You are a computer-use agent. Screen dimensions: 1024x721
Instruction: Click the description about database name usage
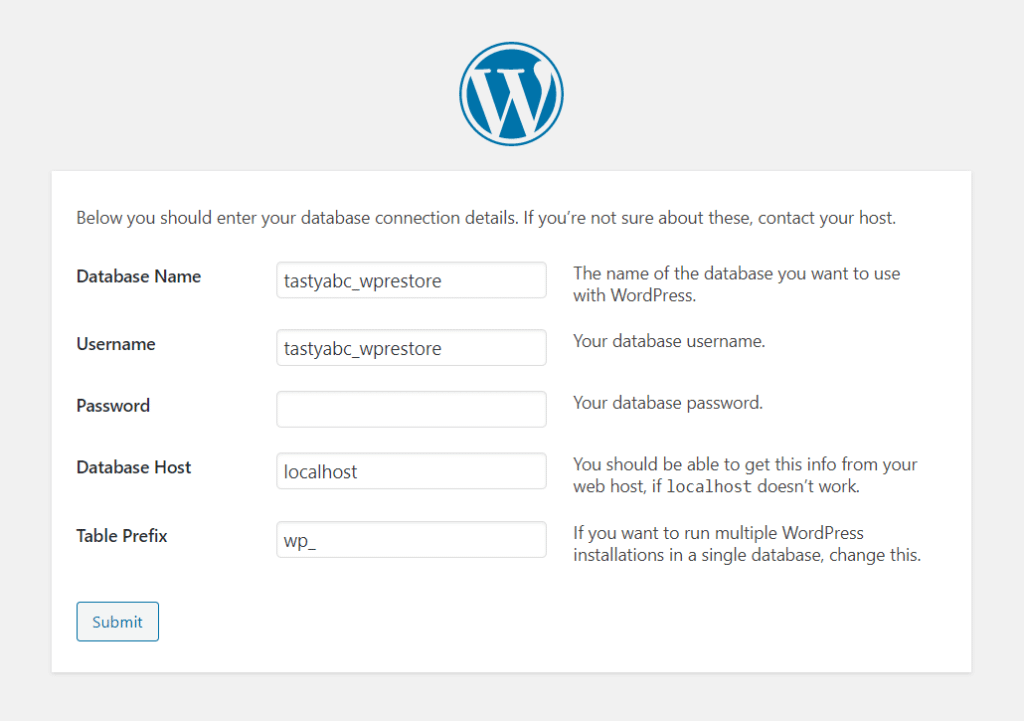pos(736,283)
